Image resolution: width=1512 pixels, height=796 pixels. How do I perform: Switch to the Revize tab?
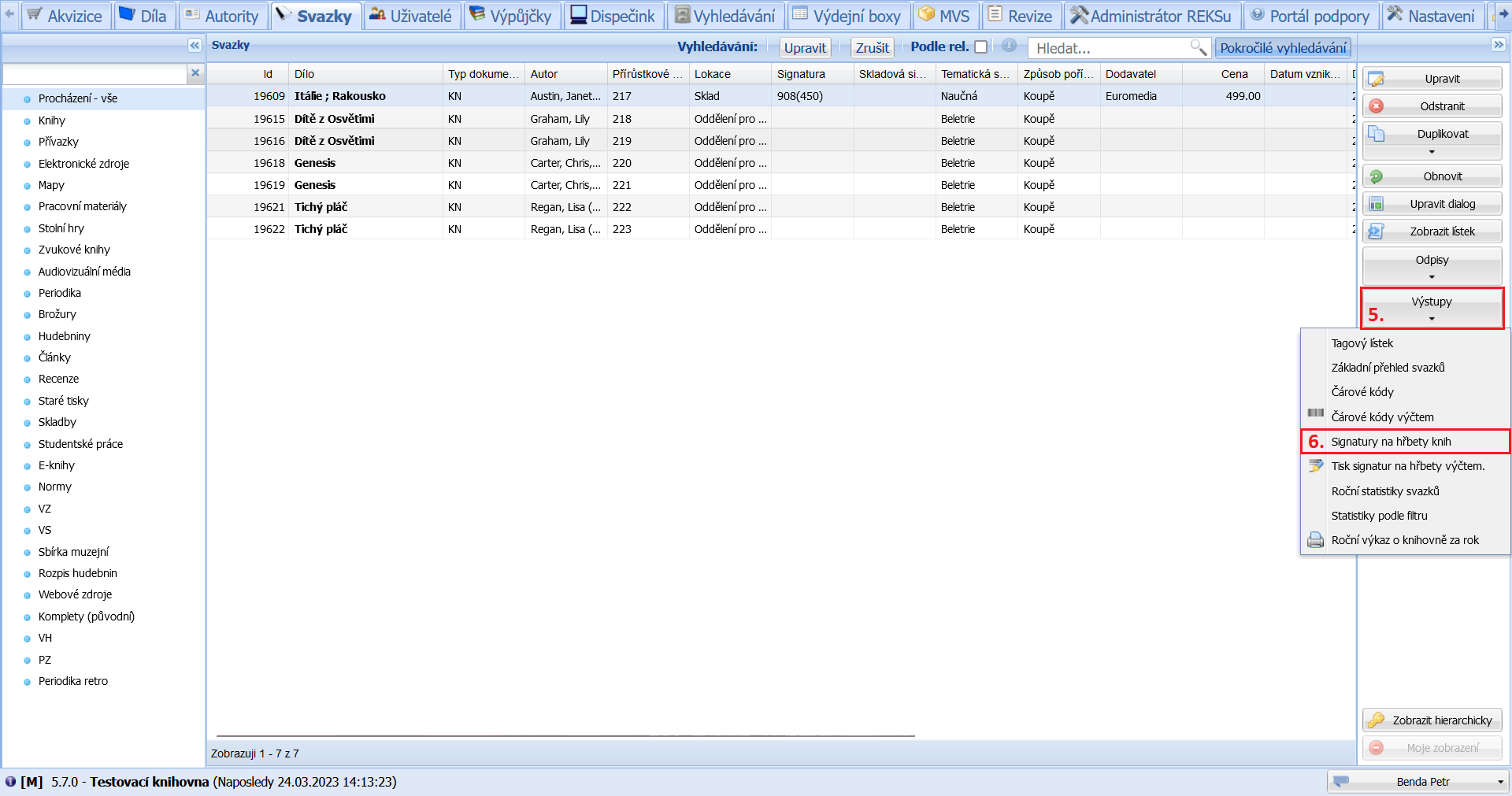click(x=1021, y=16)
